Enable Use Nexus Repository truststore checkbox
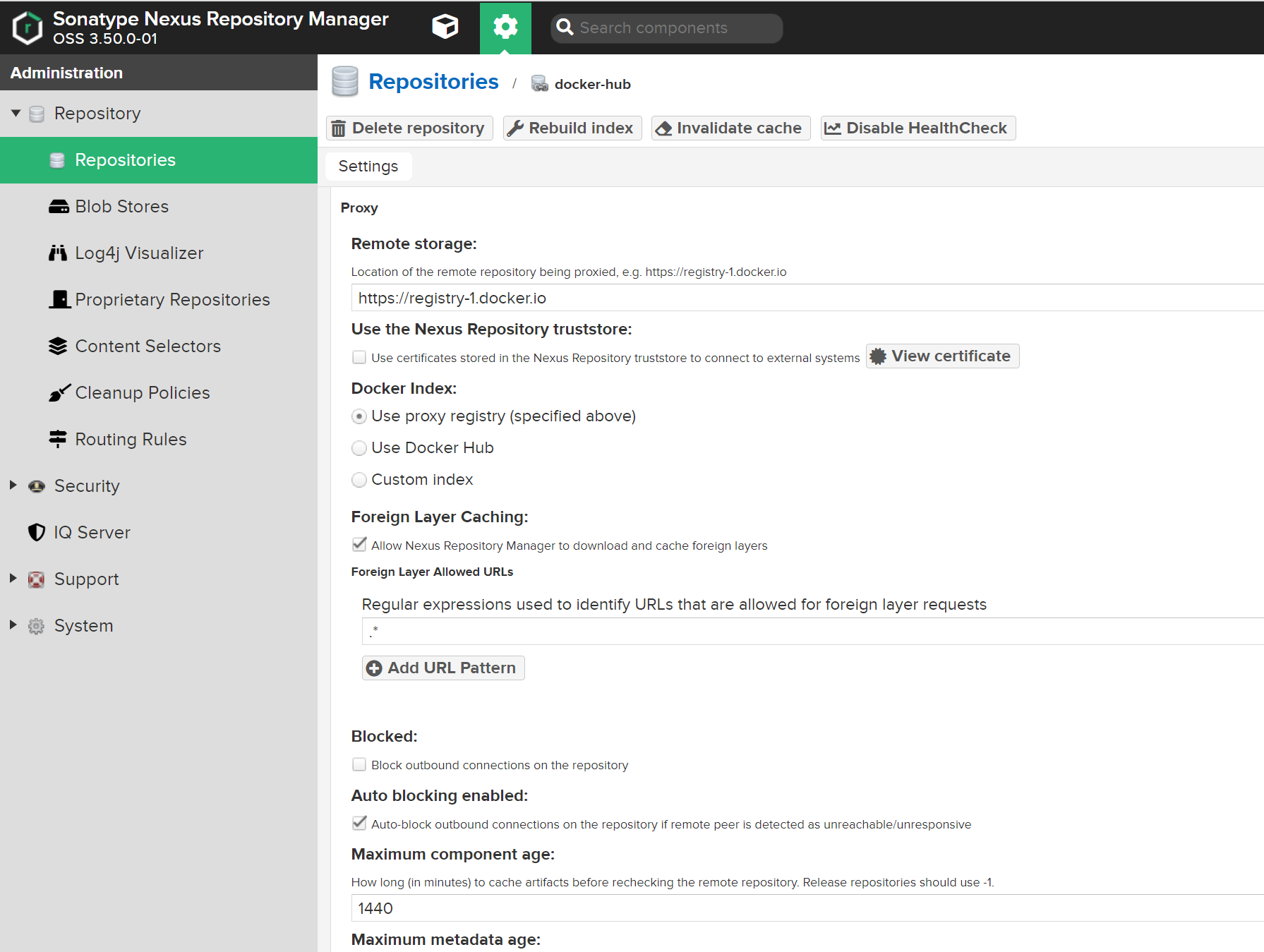1264x952 pixels. [x=359, y=357]
